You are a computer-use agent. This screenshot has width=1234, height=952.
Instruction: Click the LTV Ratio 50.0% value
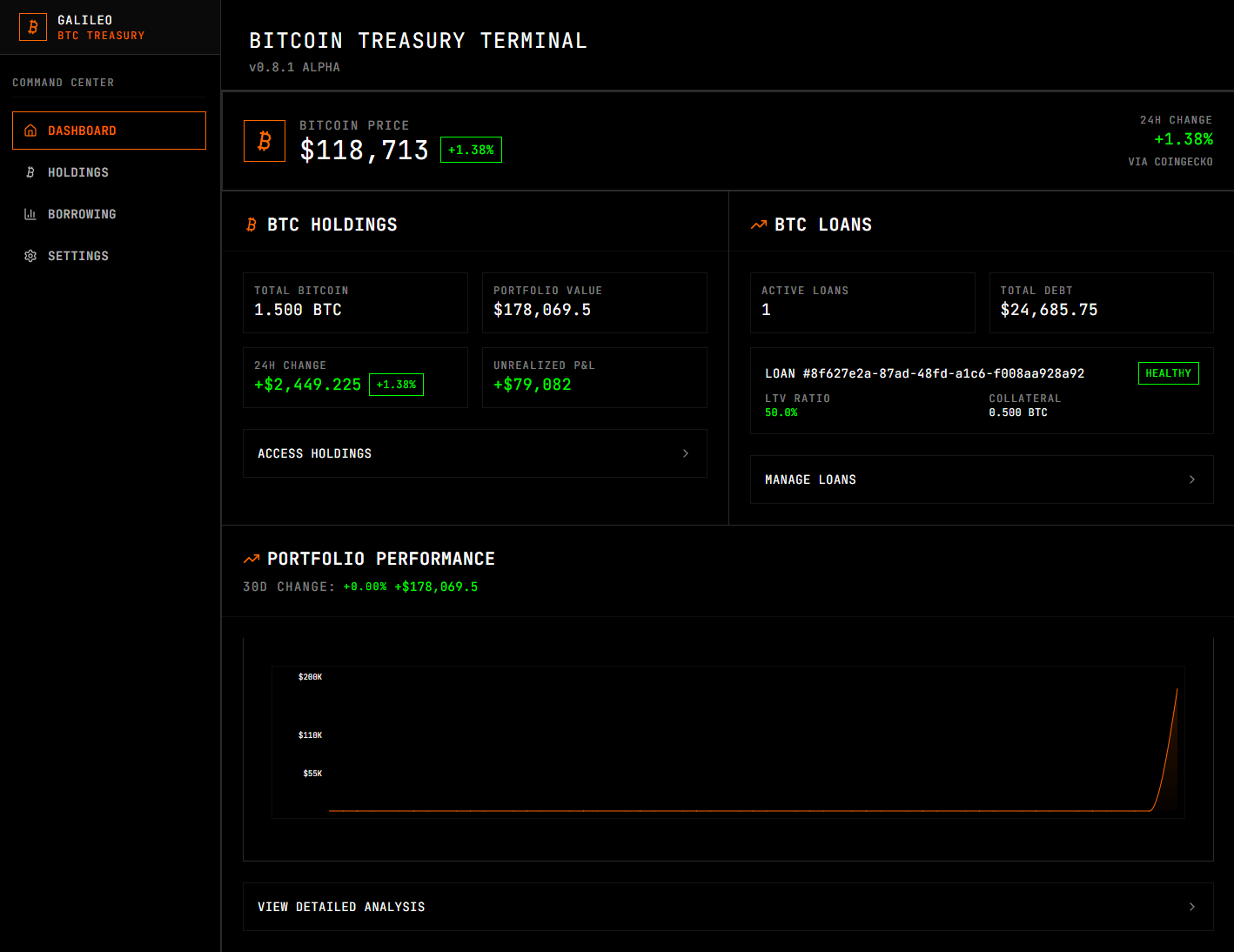pyautogui.click(x=781, y=412)
